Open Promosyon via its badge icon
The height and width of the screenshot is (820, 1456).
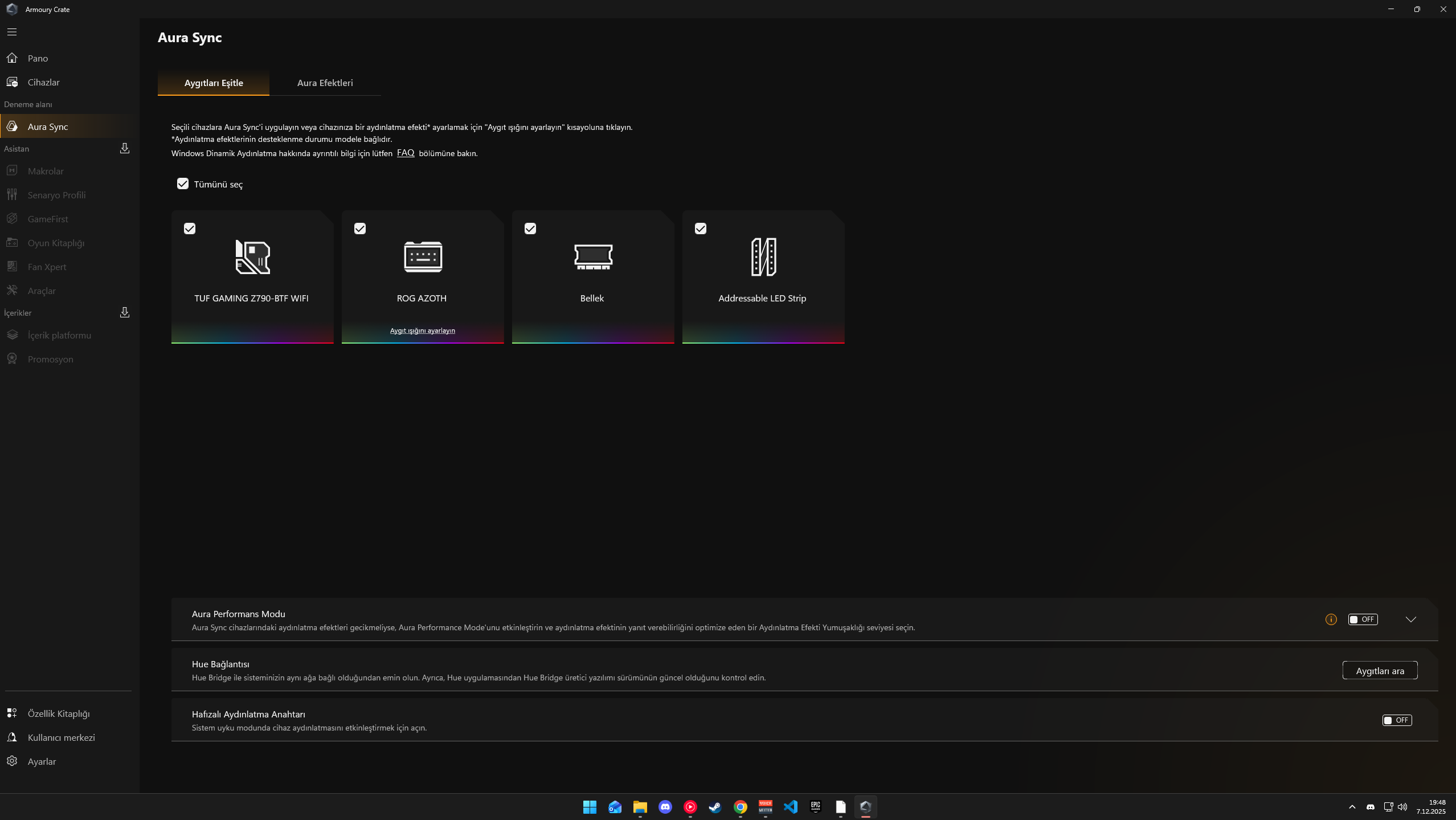[x=12, y=359]
